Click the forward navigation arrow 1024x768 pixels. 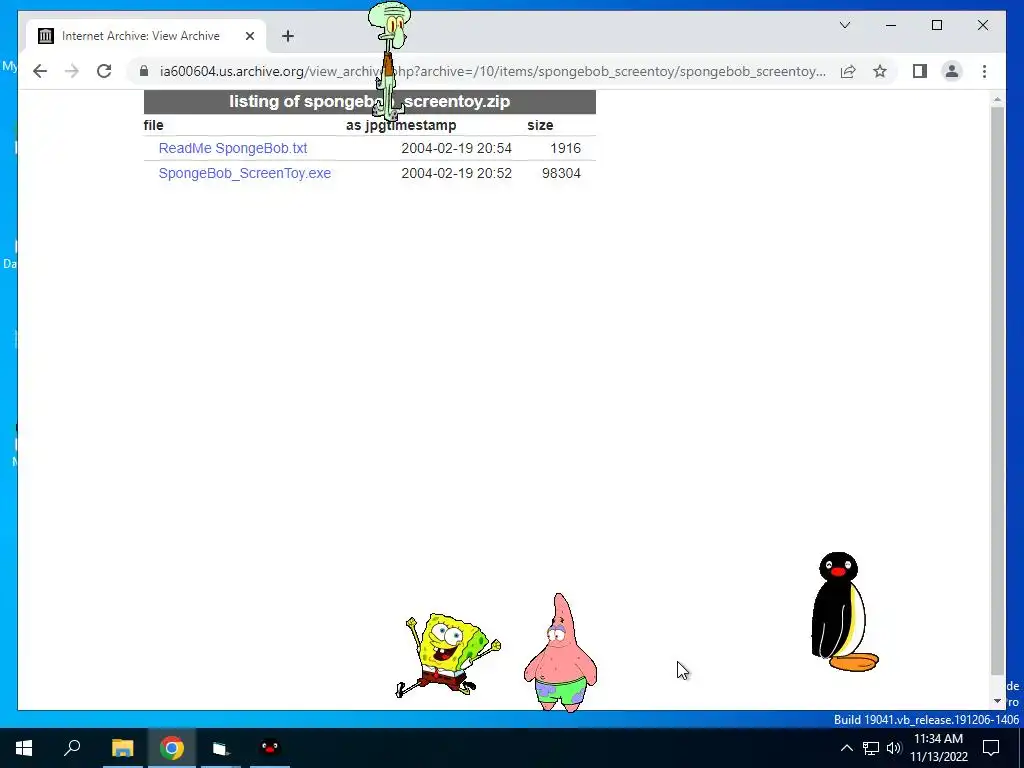pos(72,71)
